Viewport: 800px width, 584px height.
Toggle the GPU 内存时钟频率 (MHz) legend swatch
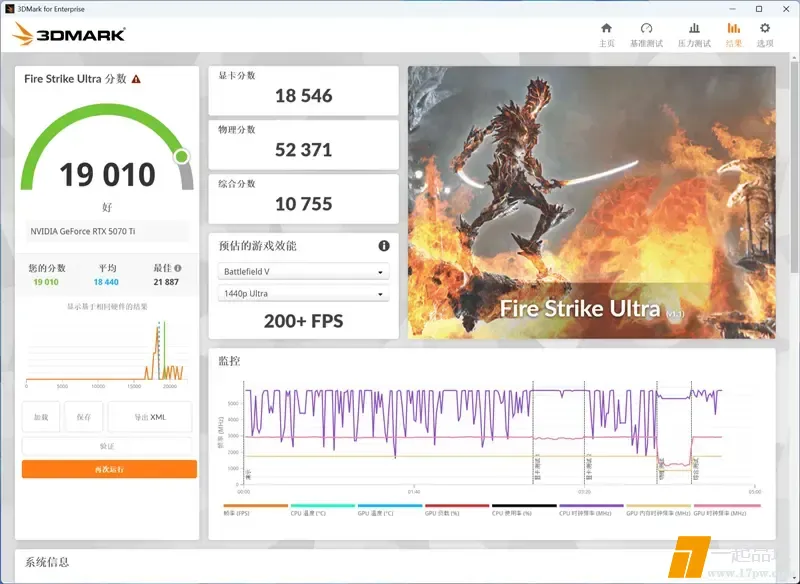coord(658,506)
